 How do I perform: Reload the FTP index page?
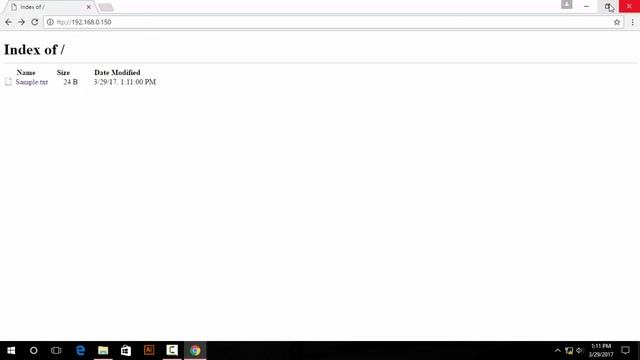point(35,22)
